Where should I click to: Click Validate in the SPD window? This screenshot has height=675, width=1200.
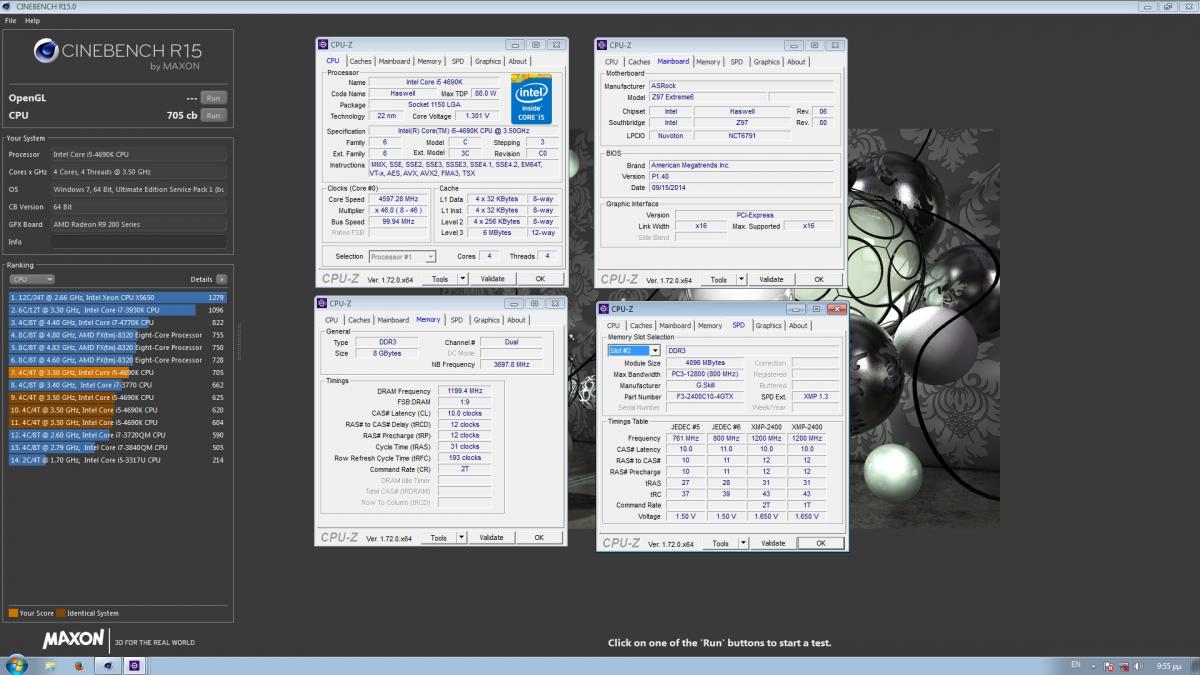(773, 543)
